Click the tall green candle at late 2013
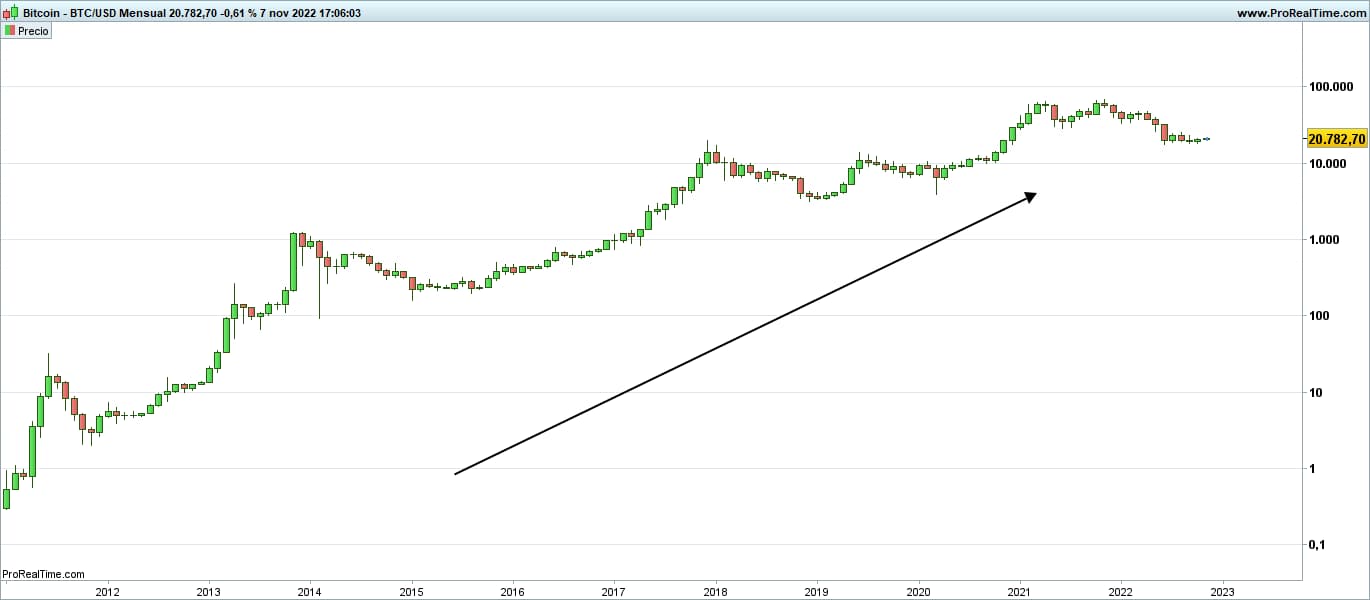The image size is (1370, 600). 294,261
